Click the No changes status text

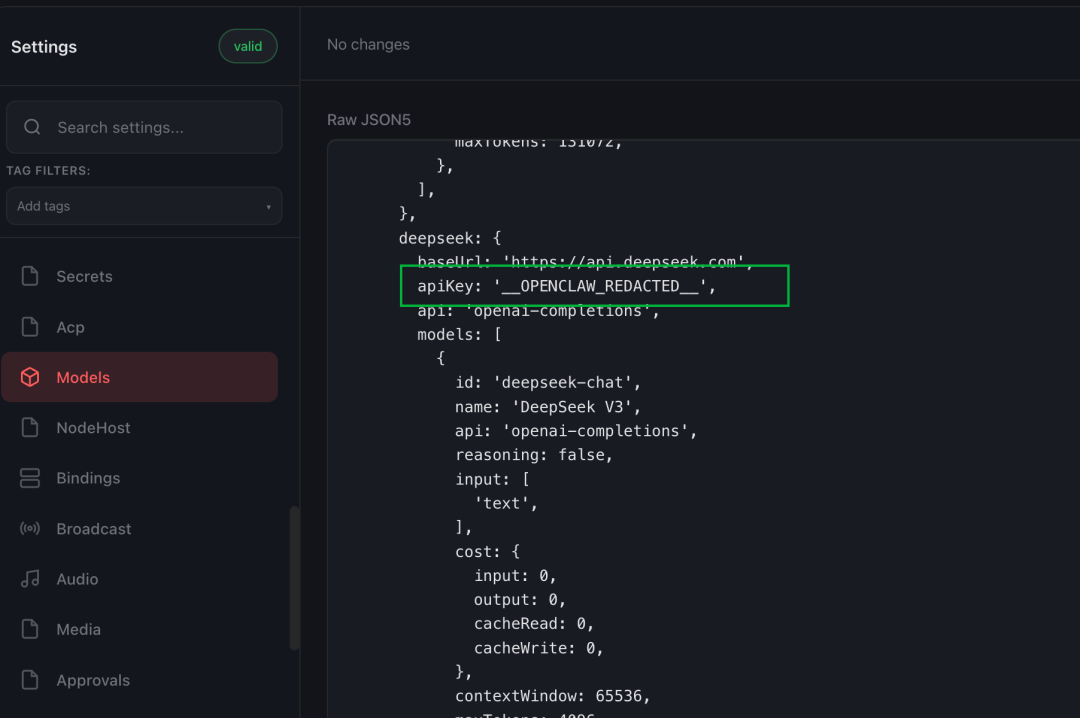pos(368,44)
